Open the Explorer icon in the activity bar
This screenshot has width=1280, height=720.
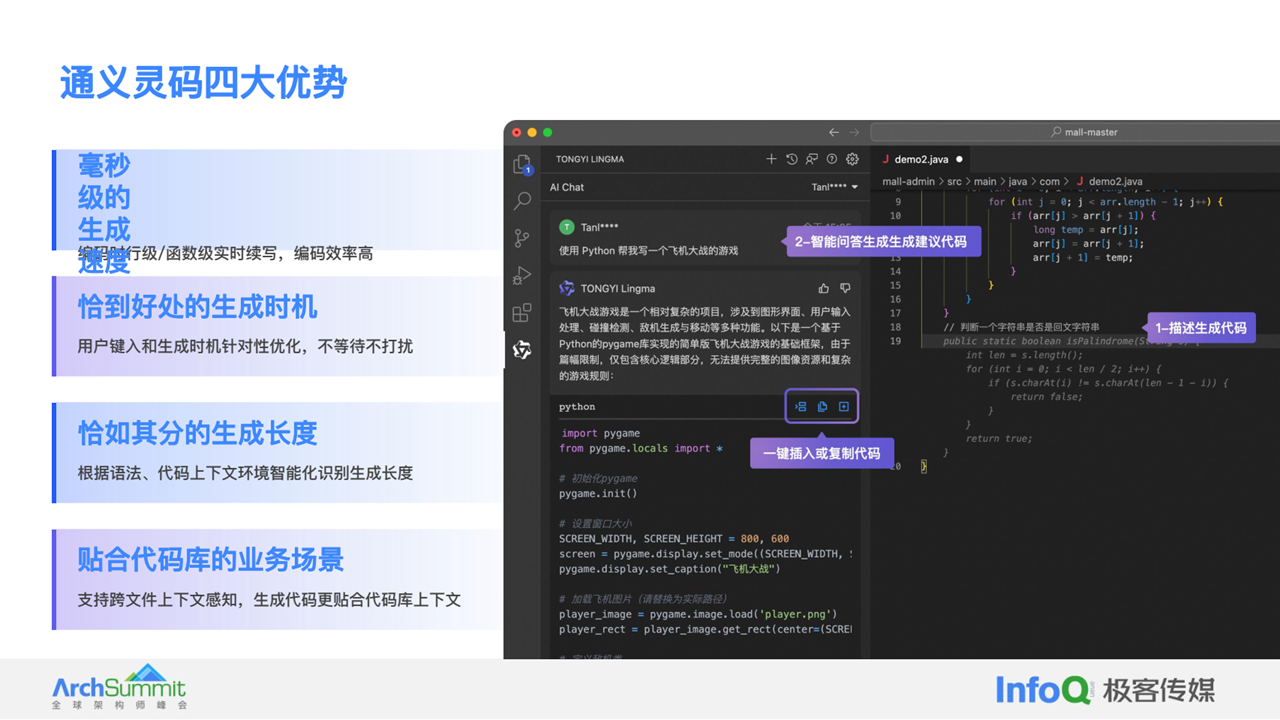point(522,164)
